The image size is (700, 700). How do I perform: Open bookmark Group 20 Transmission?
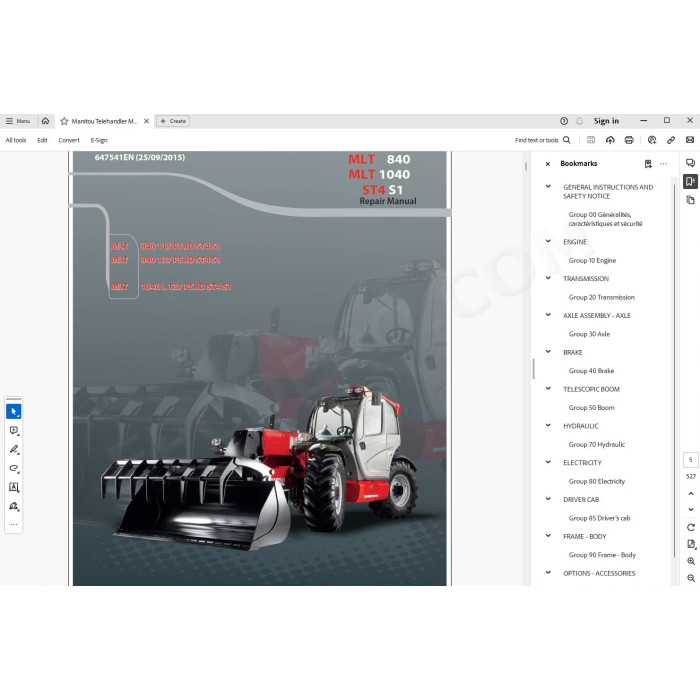[602, 297]
